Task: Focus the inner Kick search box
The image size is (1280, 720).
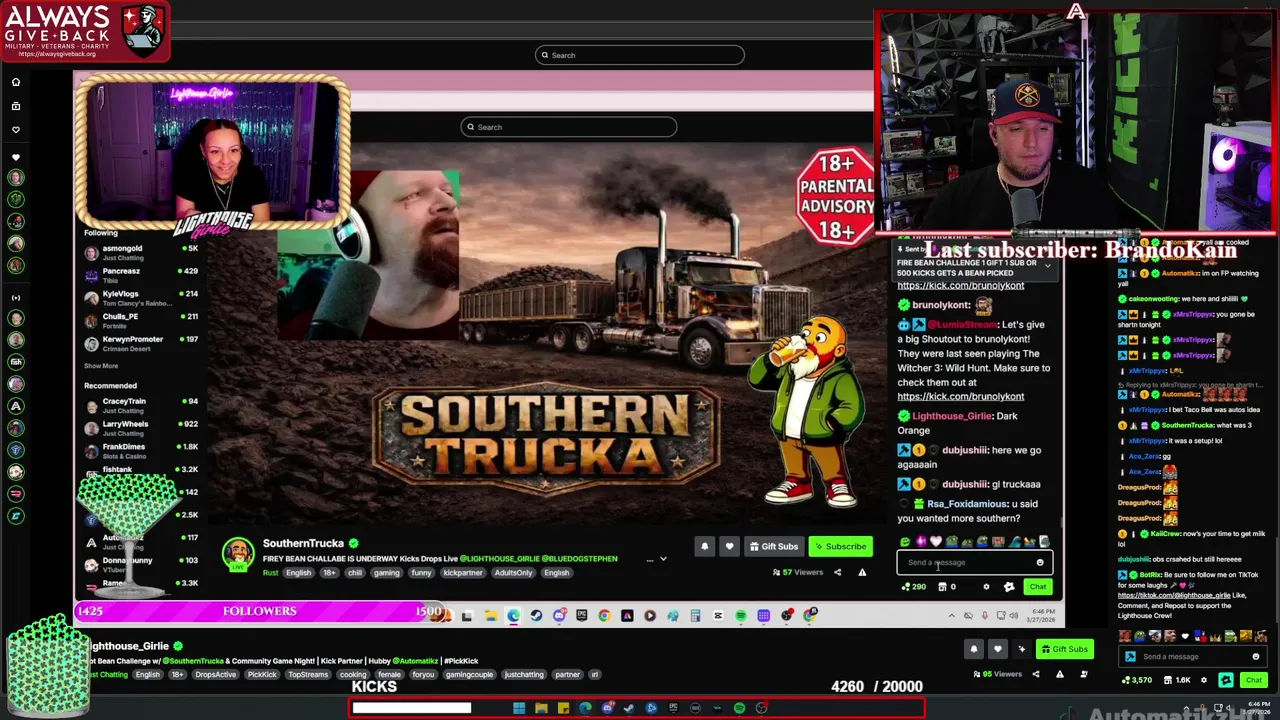Action: click(x=568, y=127)
